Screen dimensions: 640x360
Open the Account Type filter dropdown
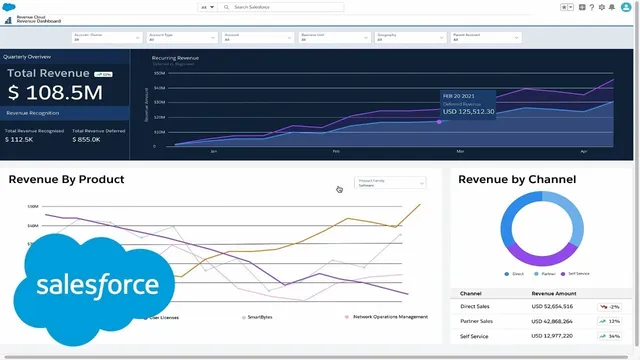(x=182, y=37)
